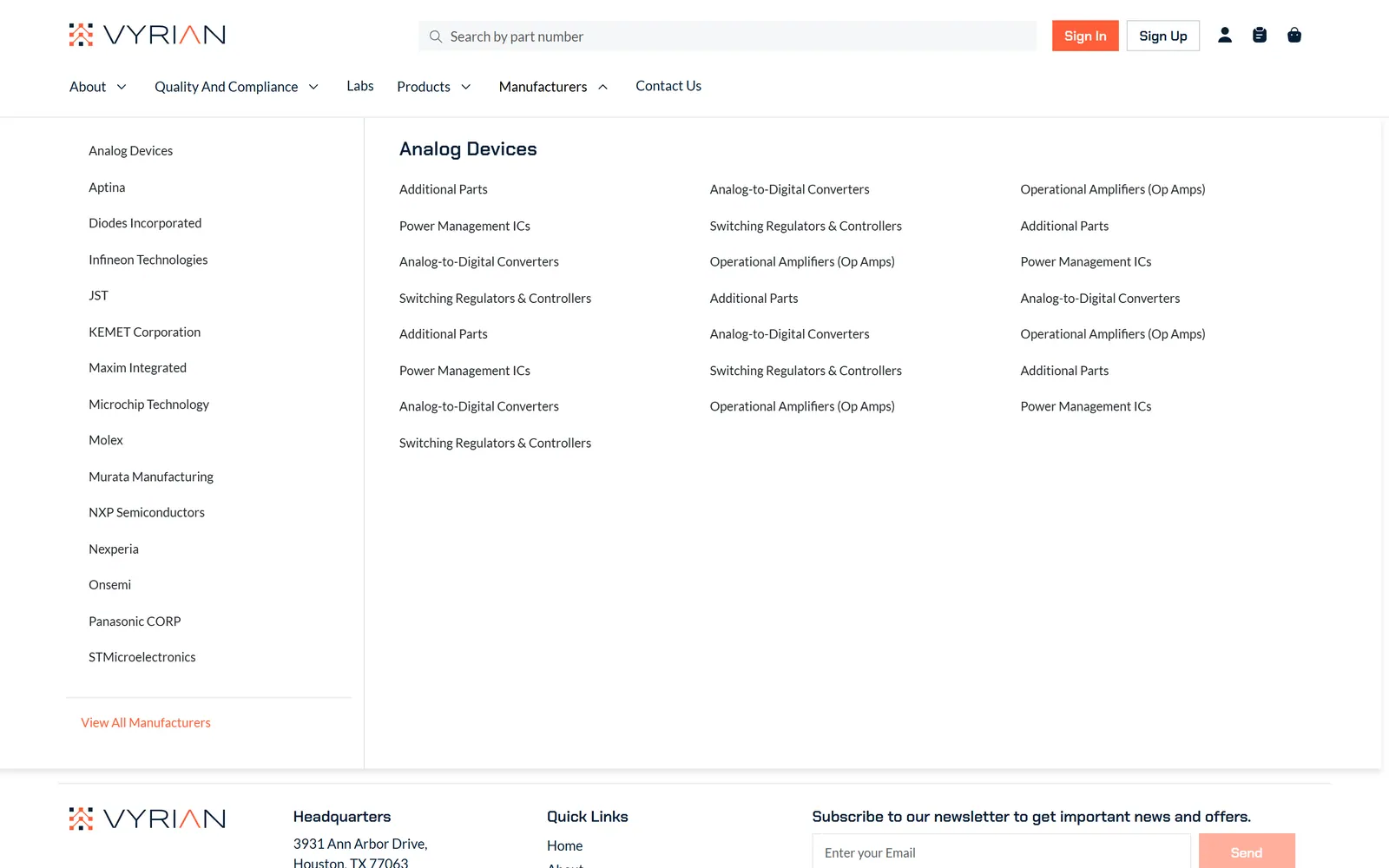Open the Labs menu item
Image resolution: width=1389 pixels, height=868 pixels.
click(x=360, y=86)
